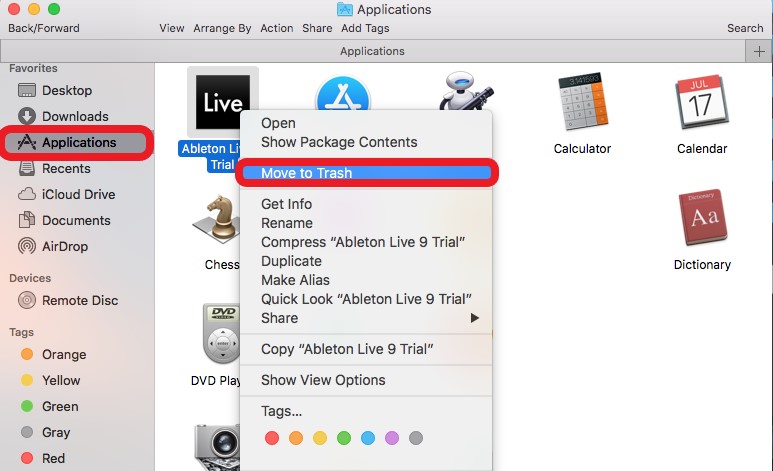This screenshot has height=471, width=773.
Task: Choose Move to Trash
Action: [x=366, y=173]
